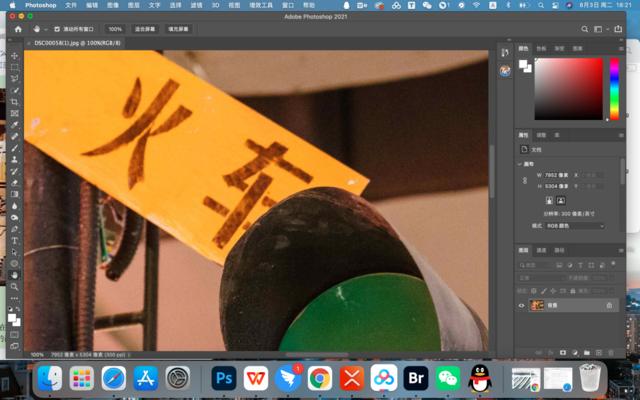
Task: Click the Home icon in options bar
Action: [x=18, y=29]
